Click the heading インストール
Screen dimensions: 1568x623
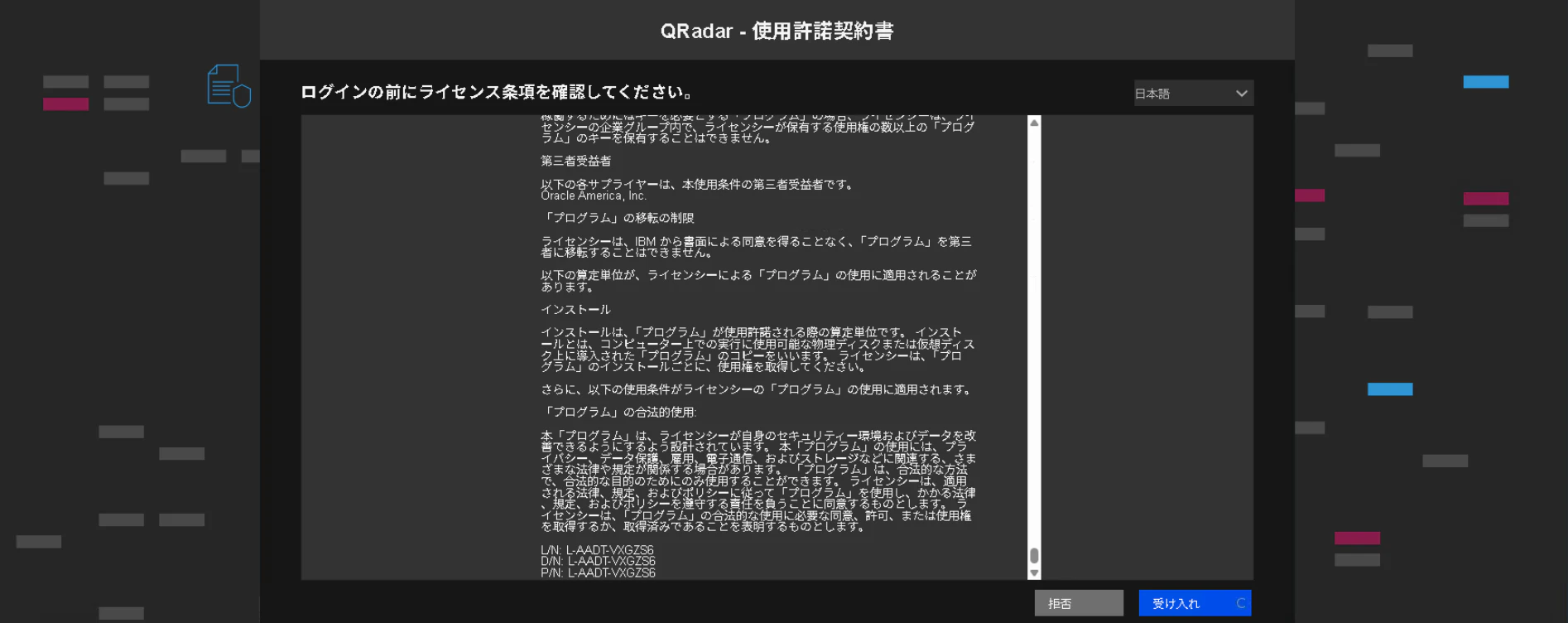pos(575,309)
